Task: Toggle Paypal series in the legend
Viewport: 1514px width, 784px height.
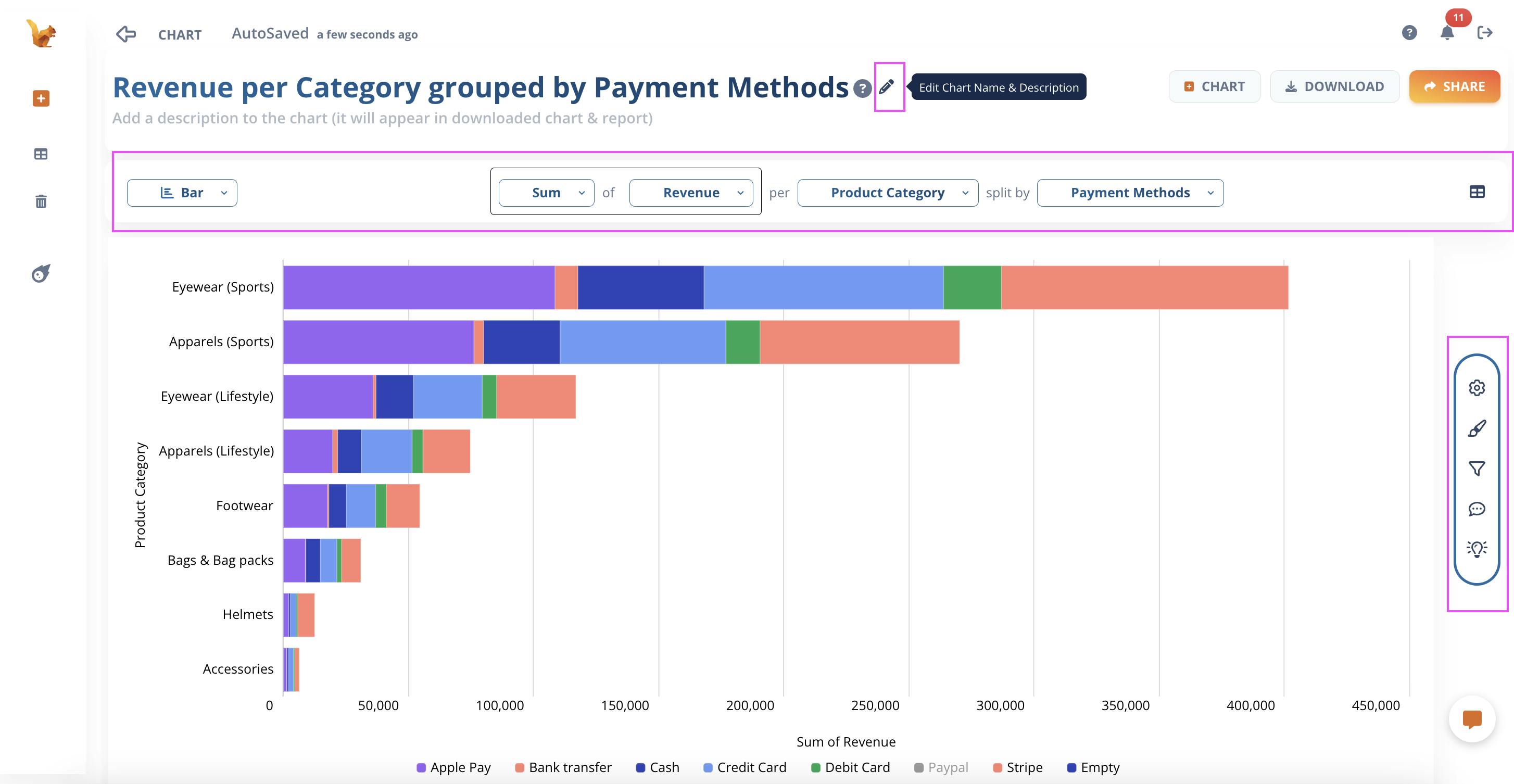Action: (x=940, y=767)
